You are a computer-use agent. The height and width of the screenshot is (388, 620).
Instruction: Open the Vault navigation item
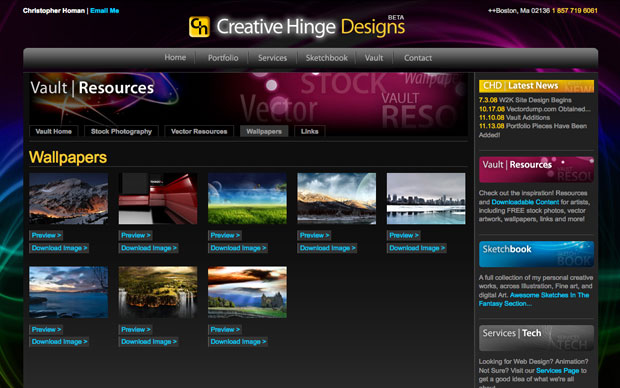point(374,58)
